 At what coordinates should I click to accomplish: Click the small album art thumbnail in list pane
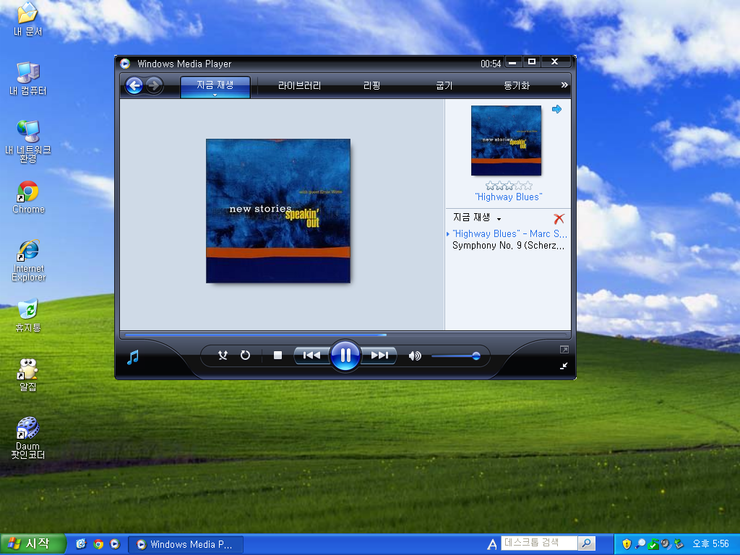[506, 141]
